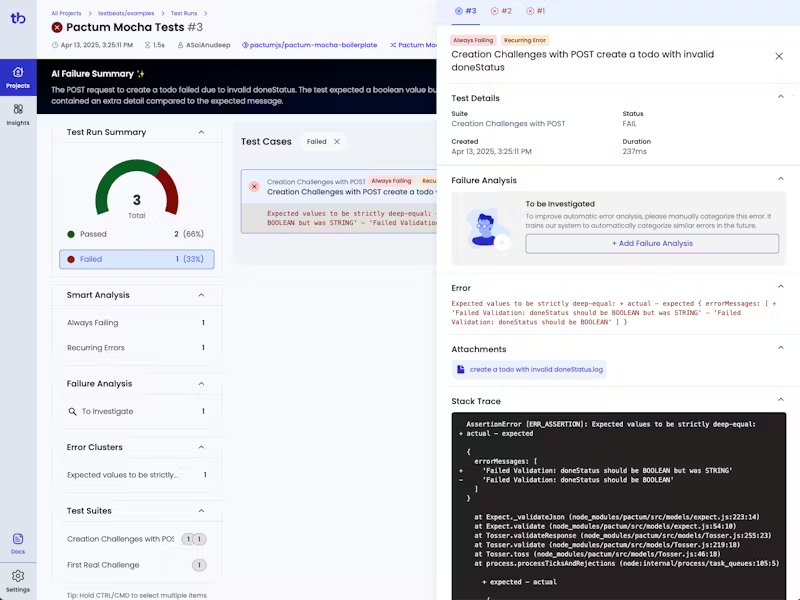Collapse the Smart Analysis section
800x600 pixels.
201,295
